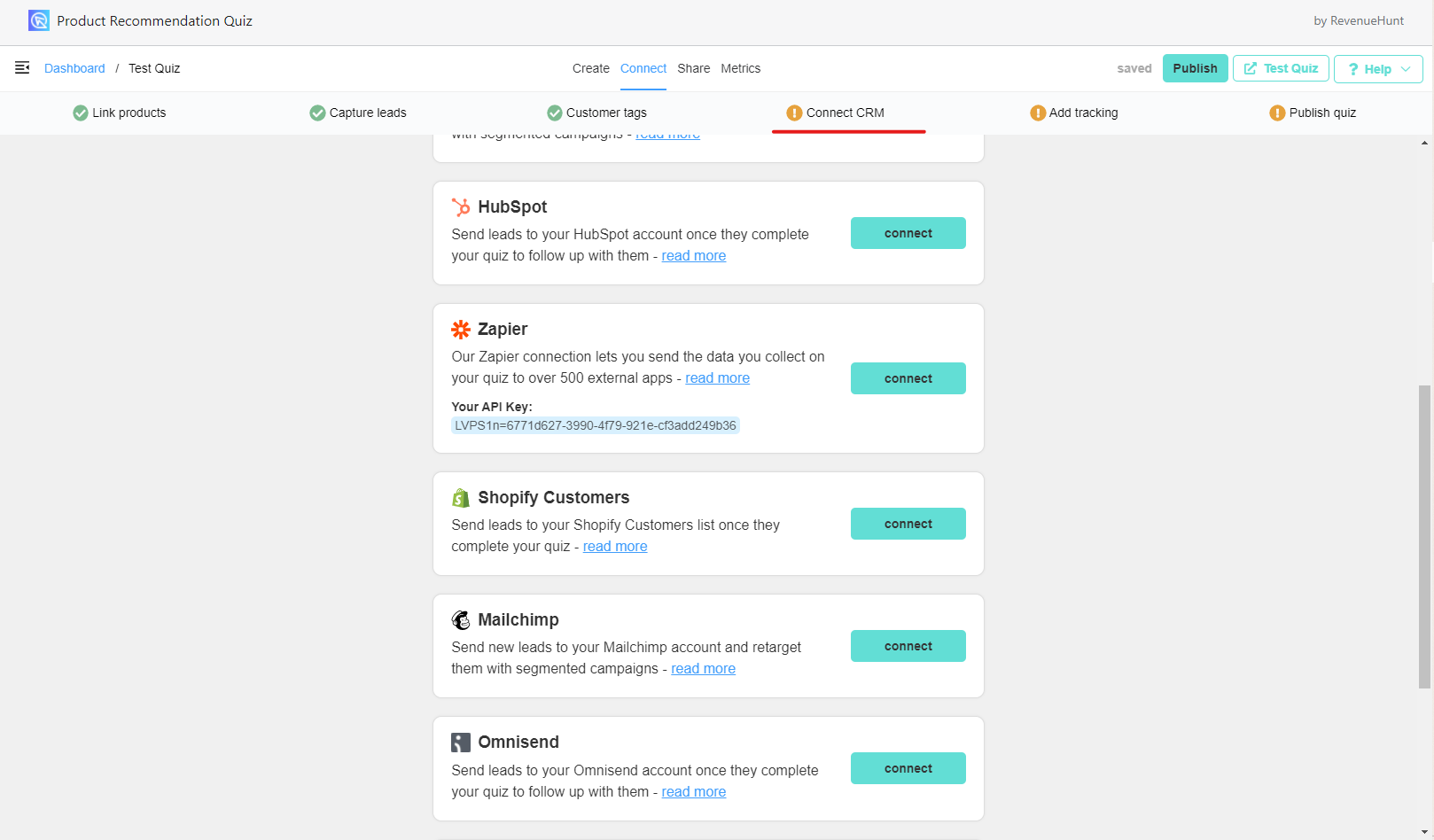Connect the Omnisend integration
Screen dimensions: 1434x840
pos(908,768)
